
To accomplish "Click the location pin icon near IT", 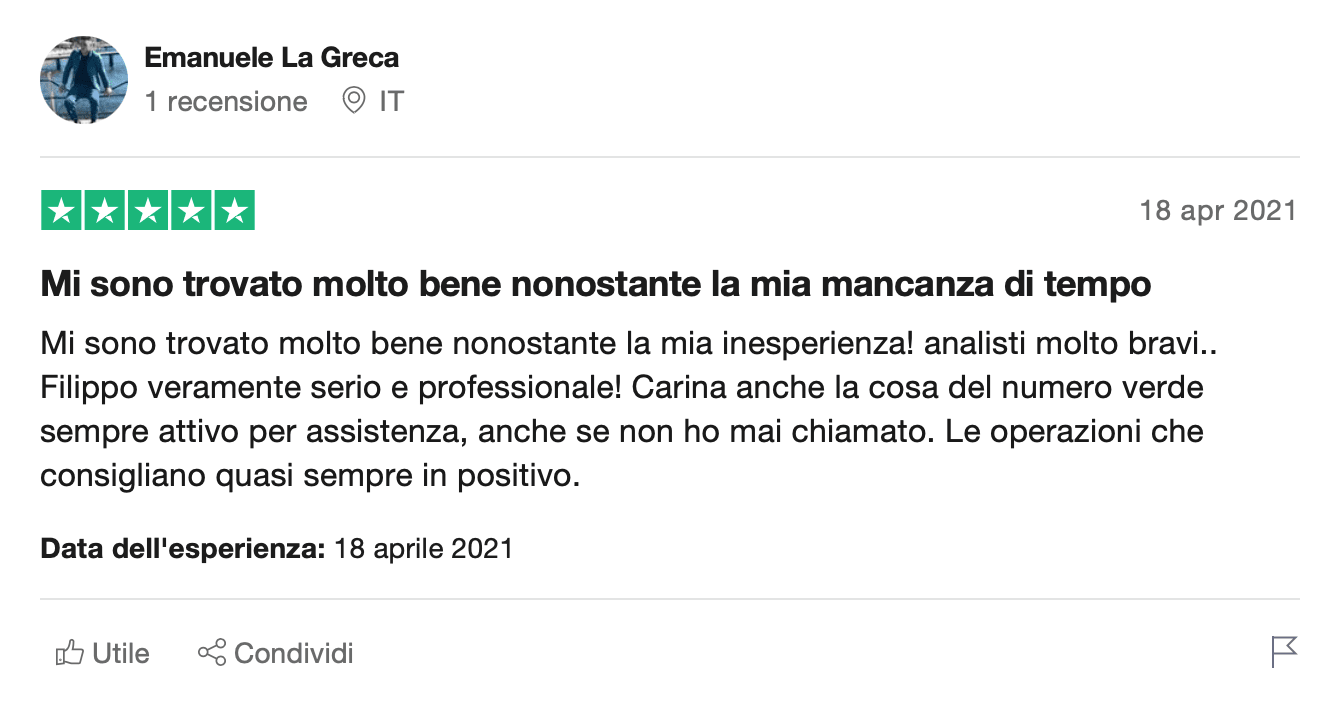I will click(x=353, y=101).
